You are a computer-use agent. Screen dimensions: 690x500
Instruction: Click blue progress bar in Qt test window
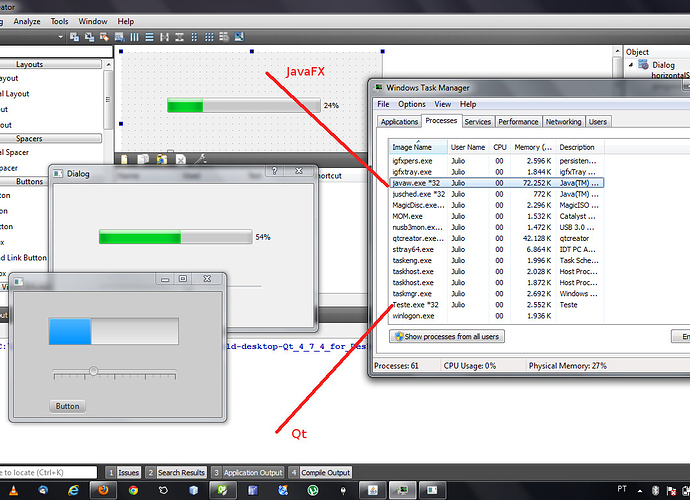(x=114, y=331)
